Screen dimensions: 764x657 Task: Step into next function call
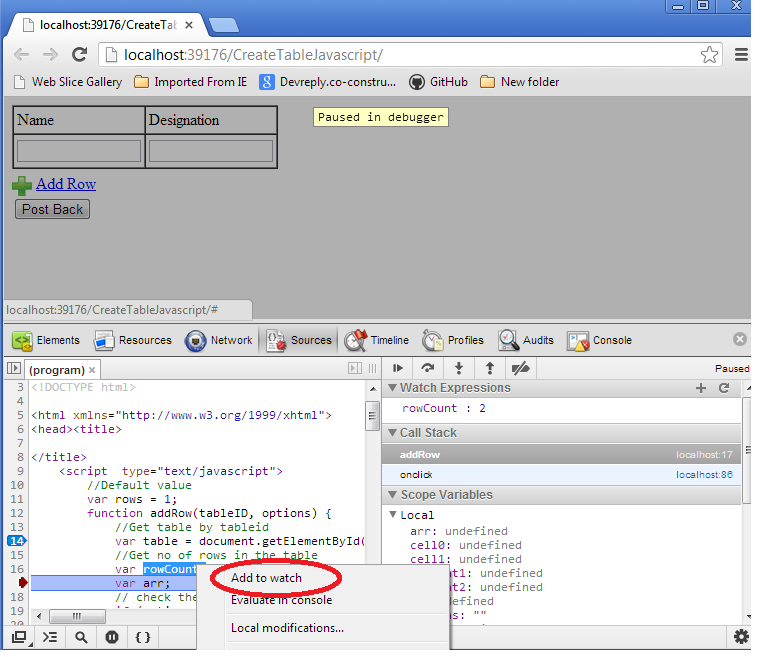(459, 368)
